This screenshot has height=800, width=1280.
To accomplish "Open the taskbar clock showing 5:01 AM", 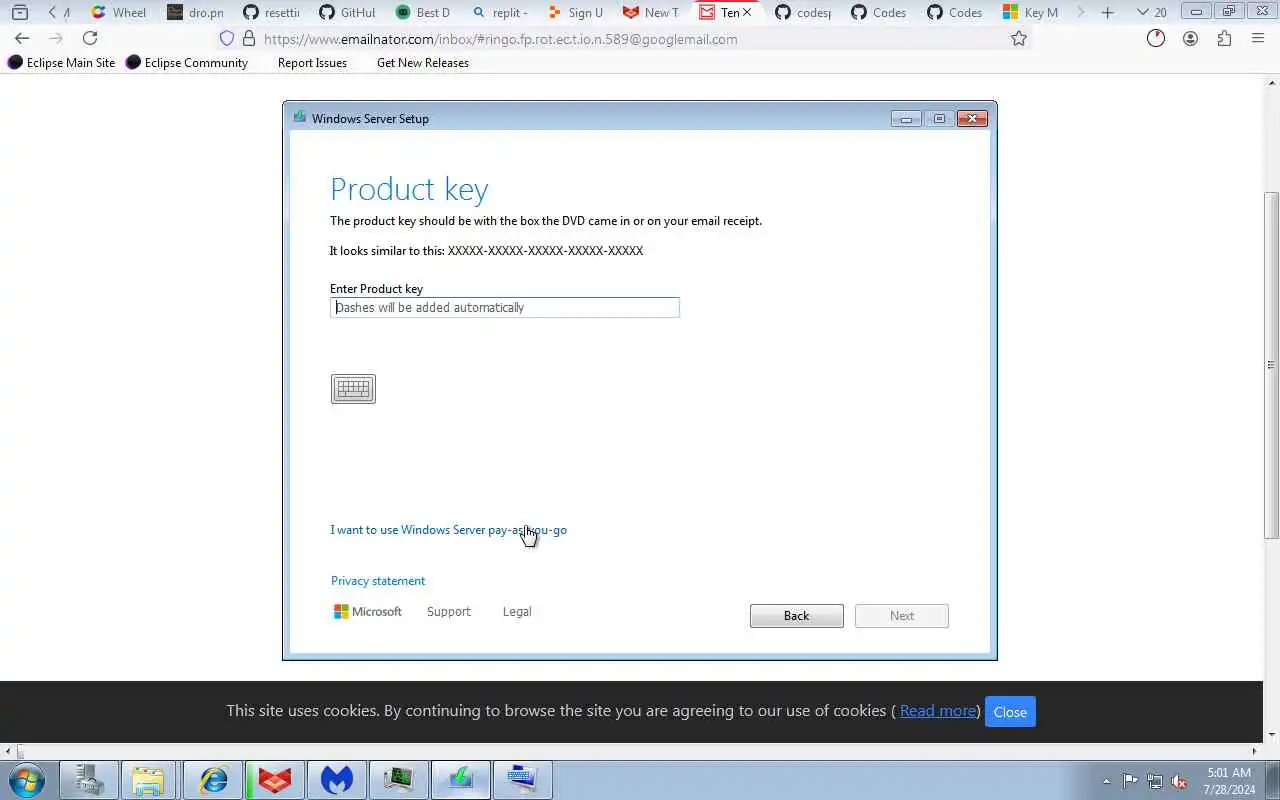I will 1229,781.
